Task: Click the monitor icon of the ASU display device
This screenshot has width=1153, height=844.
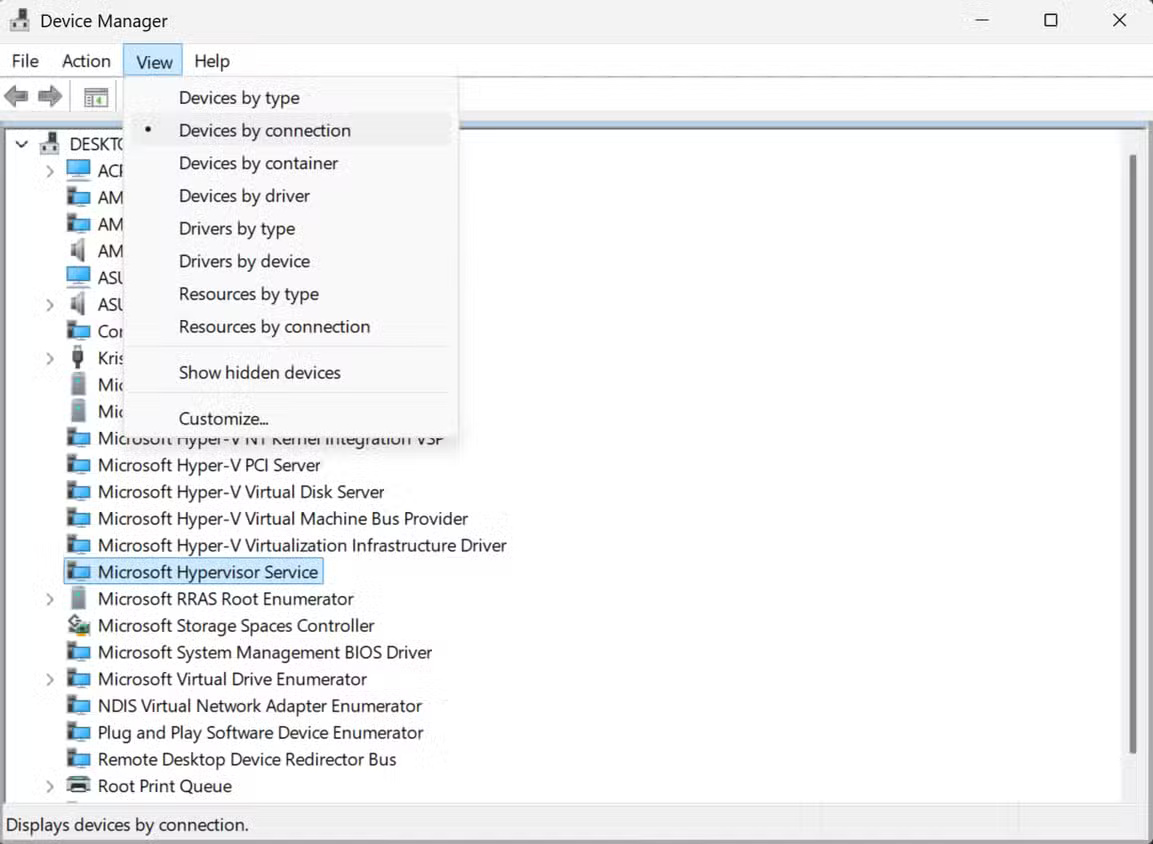Action: 79,277
